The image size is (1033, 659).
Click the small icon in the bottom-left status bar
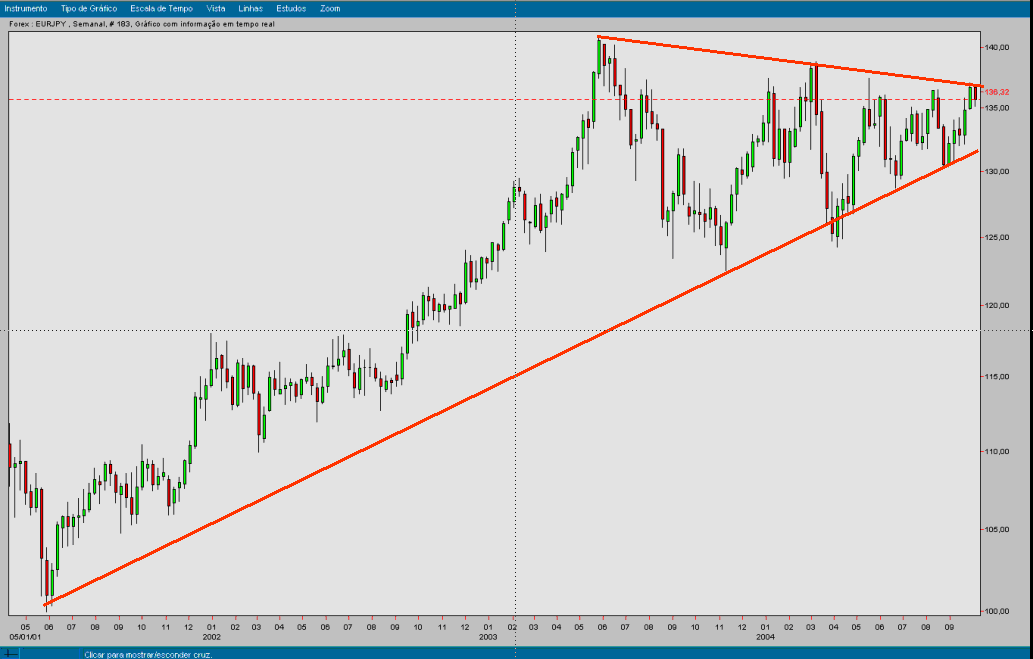(10, 652)
